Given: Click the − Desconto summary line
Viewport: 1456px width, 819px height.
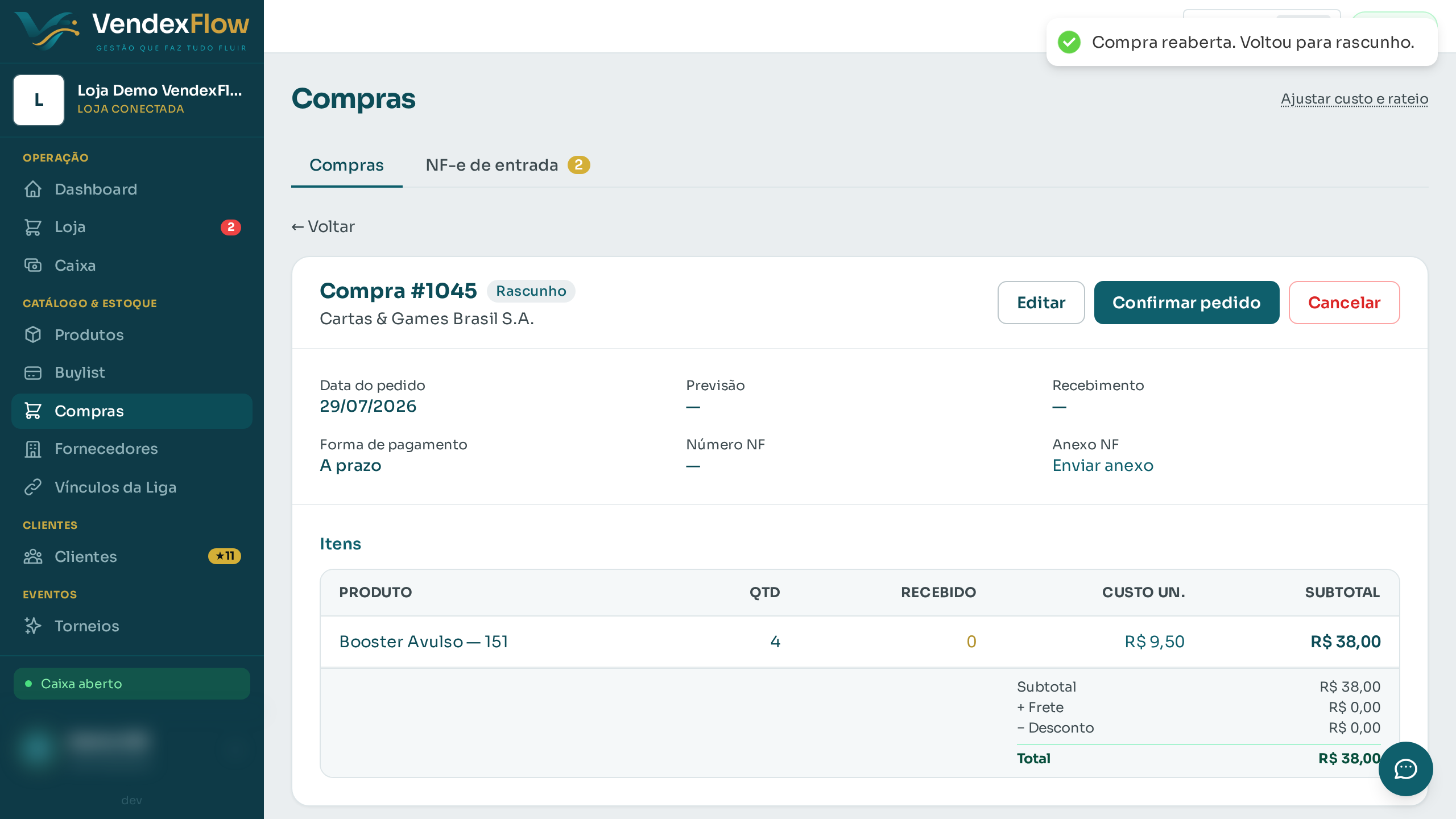Looking at the screenshot, I should tap(1198, 727).
